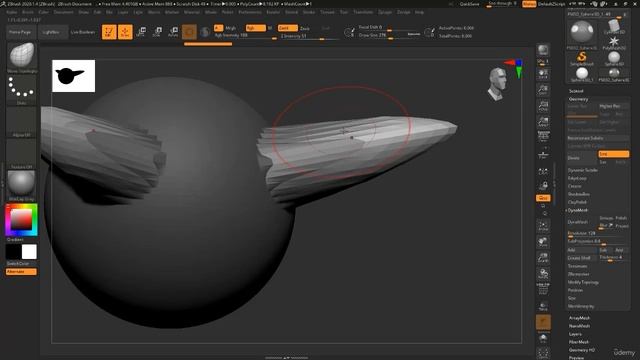640x360 pixels.
Task: Toggle Transparency button on right shelf
Action: click(x=543, y=306)
